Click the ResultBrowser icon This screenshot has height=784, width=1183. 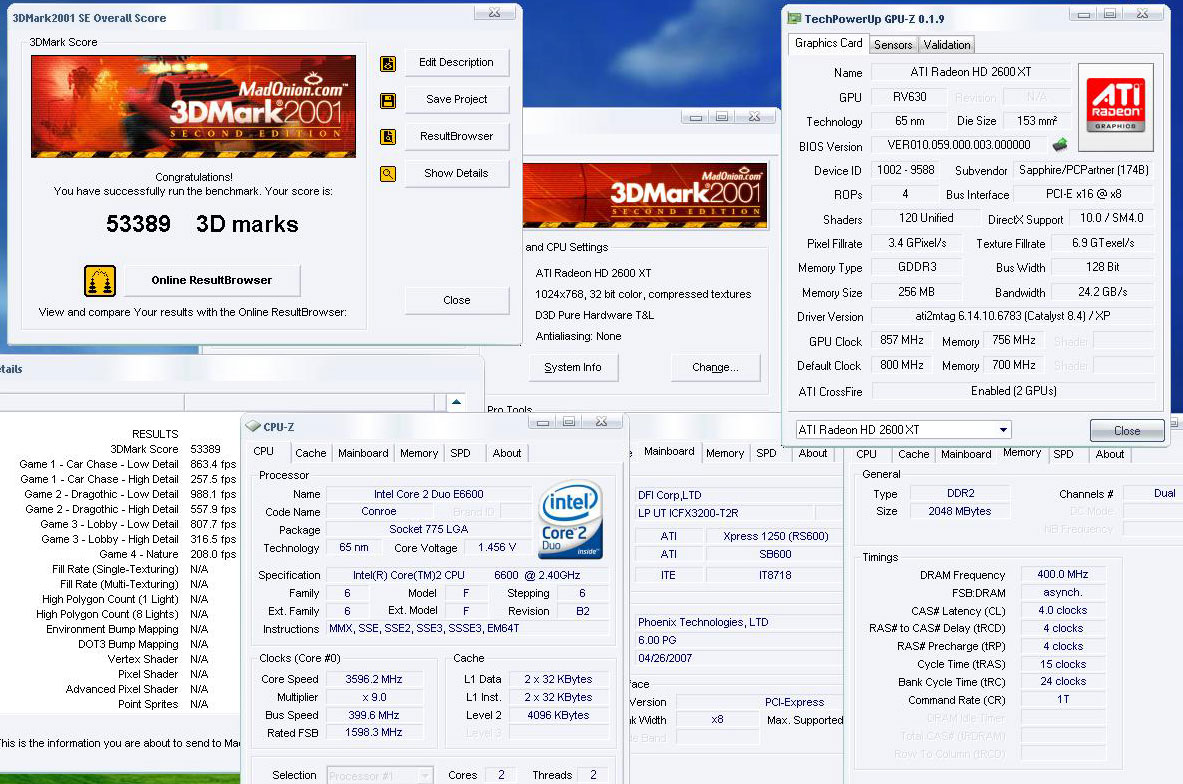[x=388, y=137]
